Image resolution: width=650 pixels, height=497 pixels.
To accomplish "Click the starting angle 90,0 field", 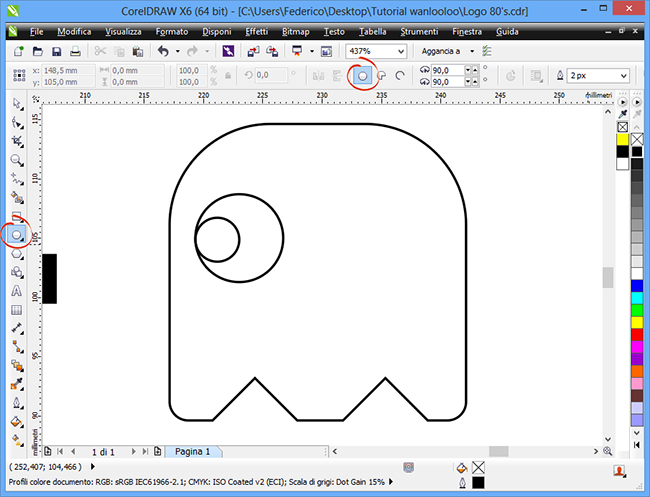I will click(447, 70).
